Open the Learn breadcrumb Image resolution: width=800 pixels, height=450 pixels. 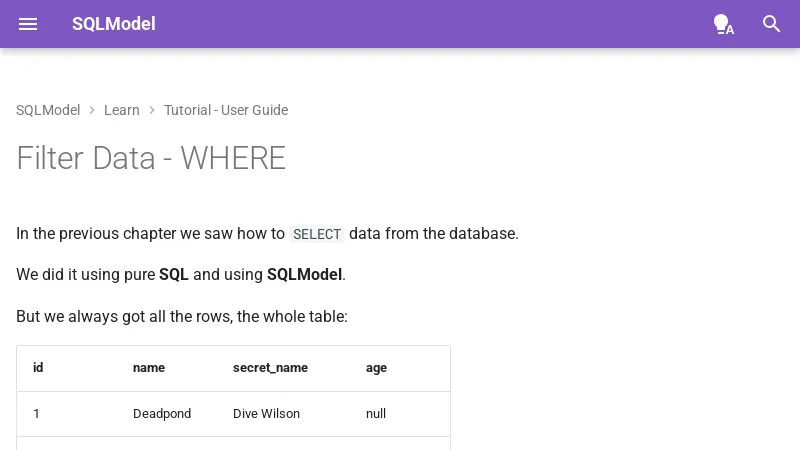coord(122,110)
